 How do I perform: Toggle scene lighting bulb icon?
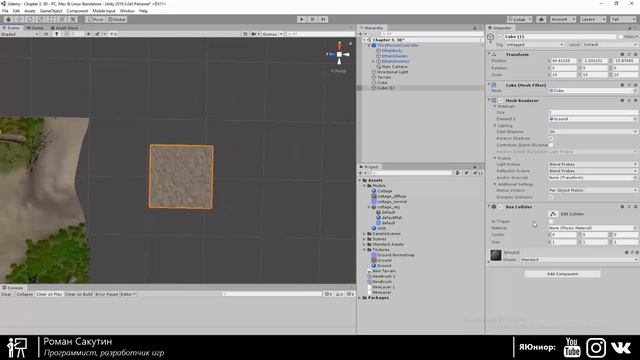57,34
